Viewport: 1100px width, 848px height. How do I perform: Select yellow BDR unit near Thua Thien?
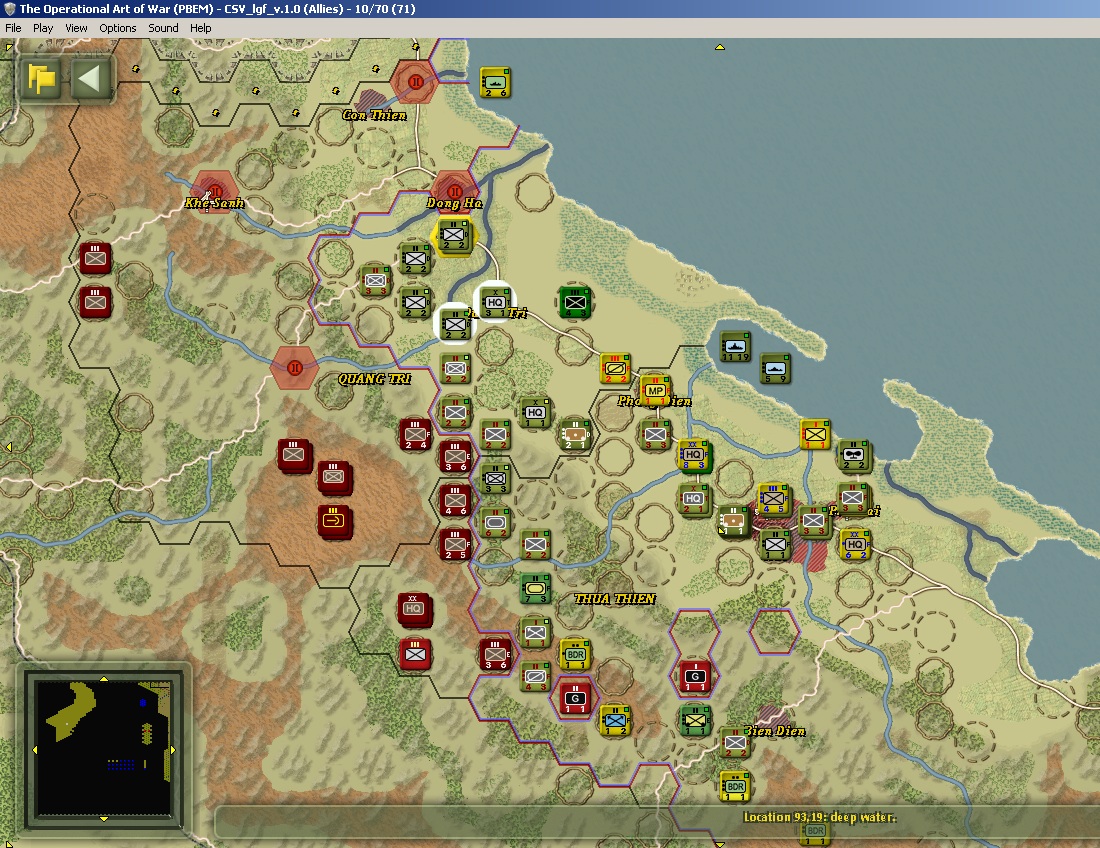(575, 654)
